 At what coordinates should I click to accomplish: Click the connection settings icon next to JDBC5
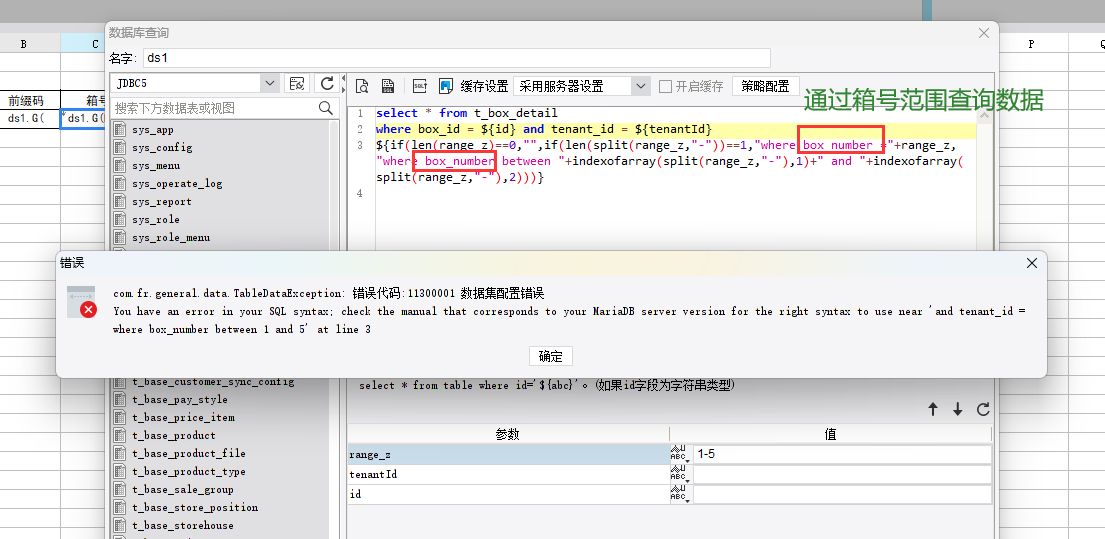tap(296, 83)
